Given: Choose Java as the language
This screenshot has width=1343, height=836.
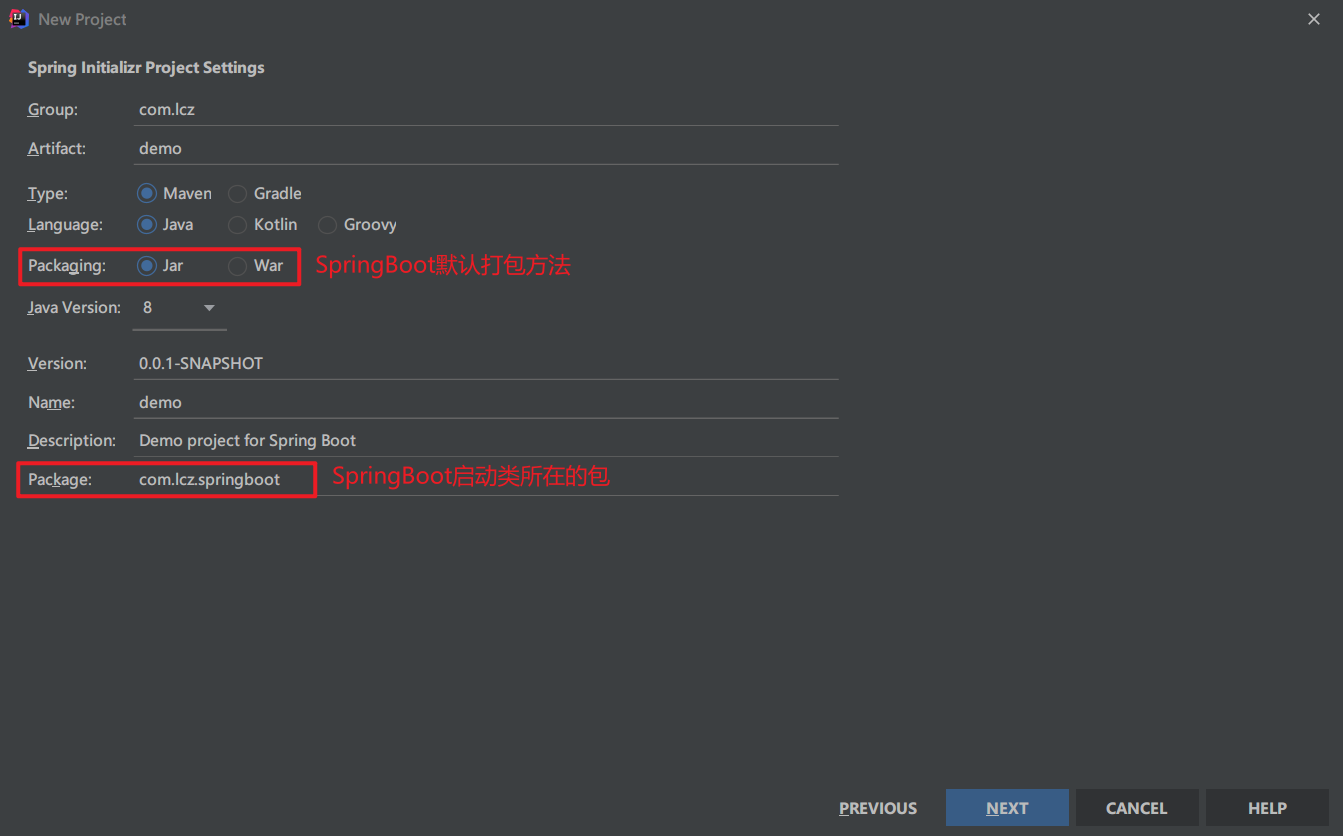Looking at the screenshot, I should pyautogui.click(x=166, y=225).
